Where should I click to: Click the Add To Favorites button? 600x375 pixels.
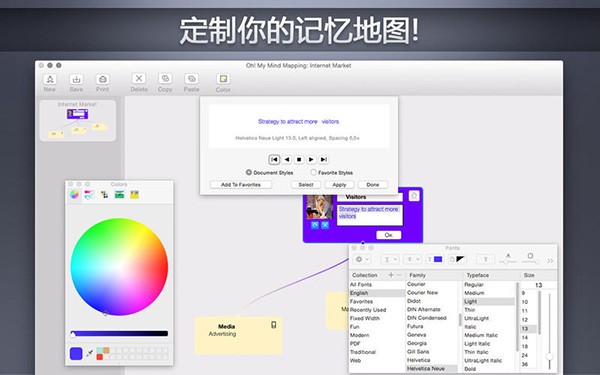coord(241,185)
